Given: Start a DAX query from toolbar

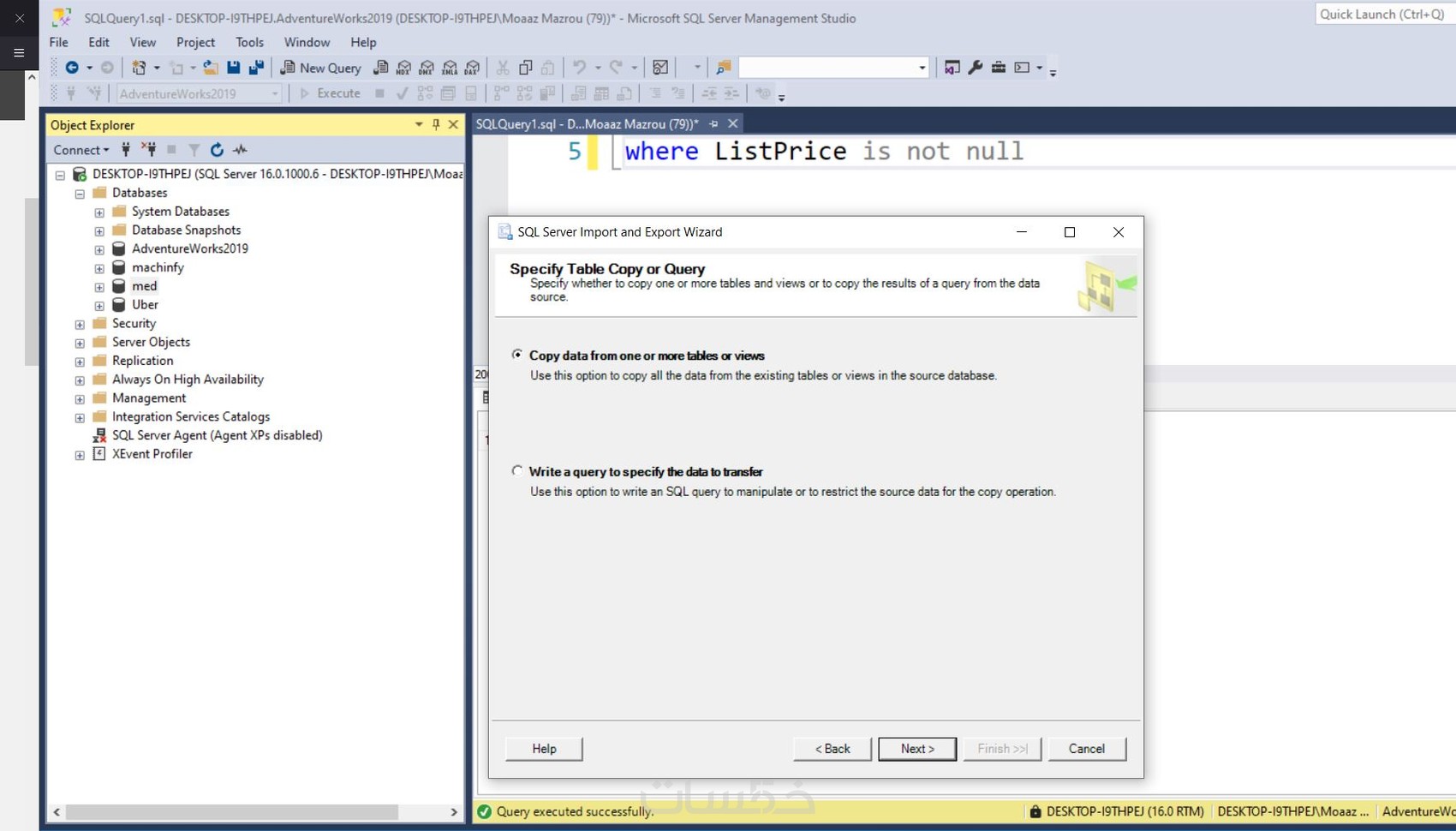Looking at the screenshot, I should pos(472,68).
